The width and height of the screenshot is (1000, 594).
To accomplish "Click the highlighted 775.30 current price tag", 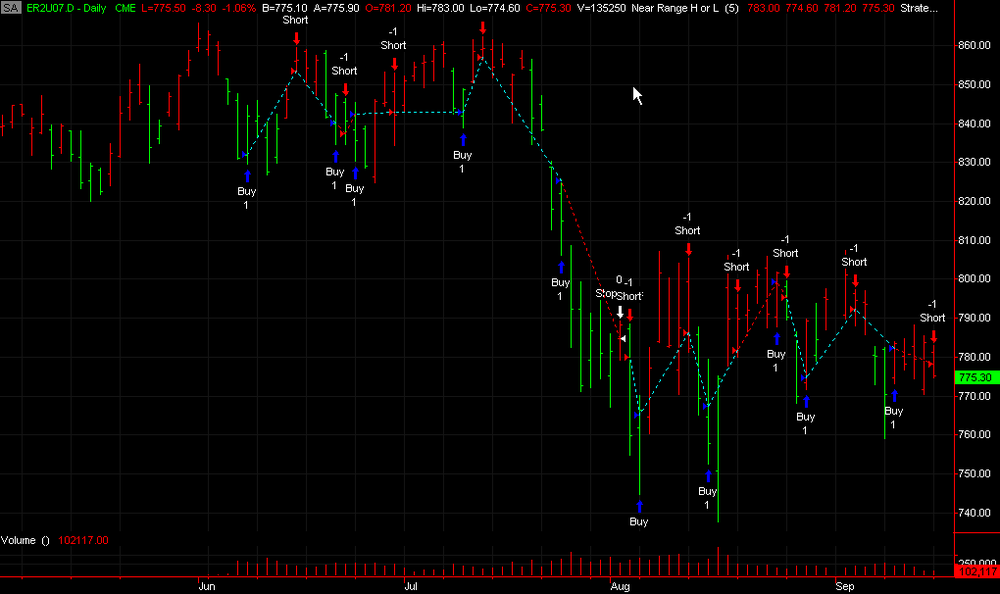I will point(976,377).
